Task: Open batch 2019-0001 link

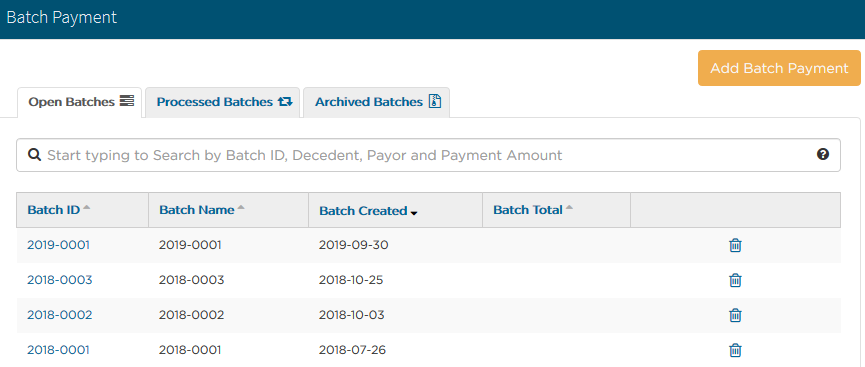Action: click(58, 244)
